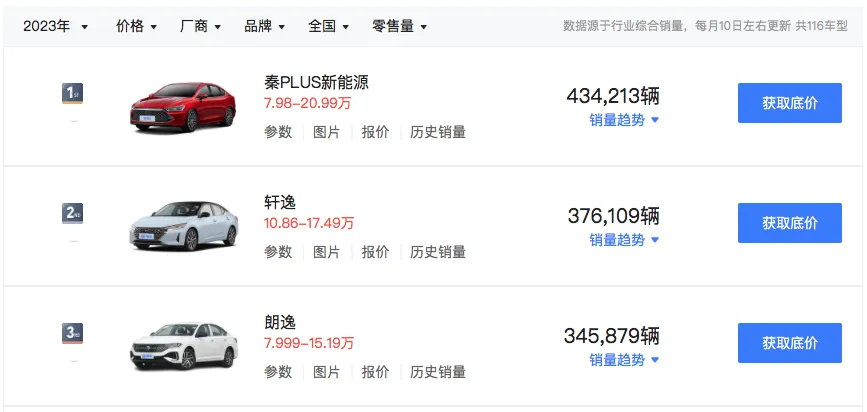
Task: Open the 厂商 filter dropdown
Action: pos(200,26)
